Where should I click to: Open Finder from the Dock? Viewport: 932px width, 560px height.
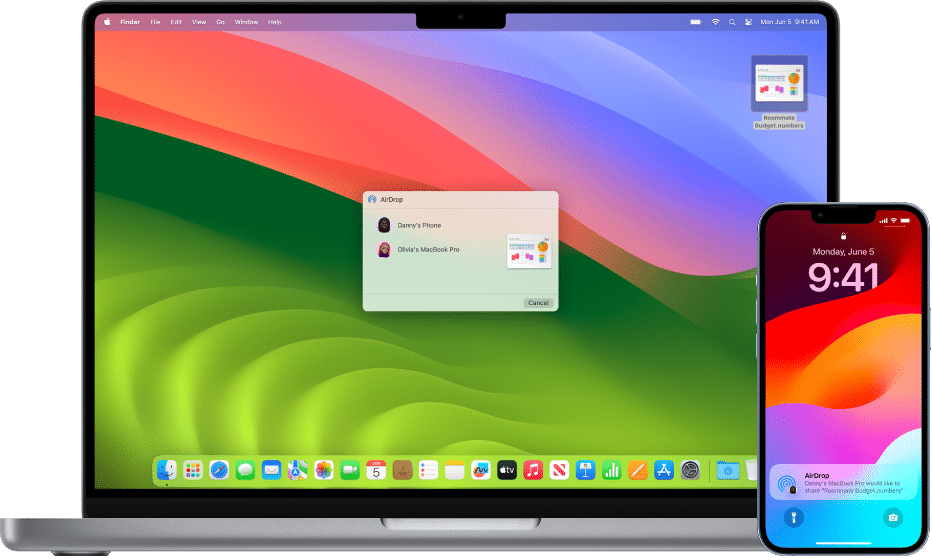(x=166, y=471)
